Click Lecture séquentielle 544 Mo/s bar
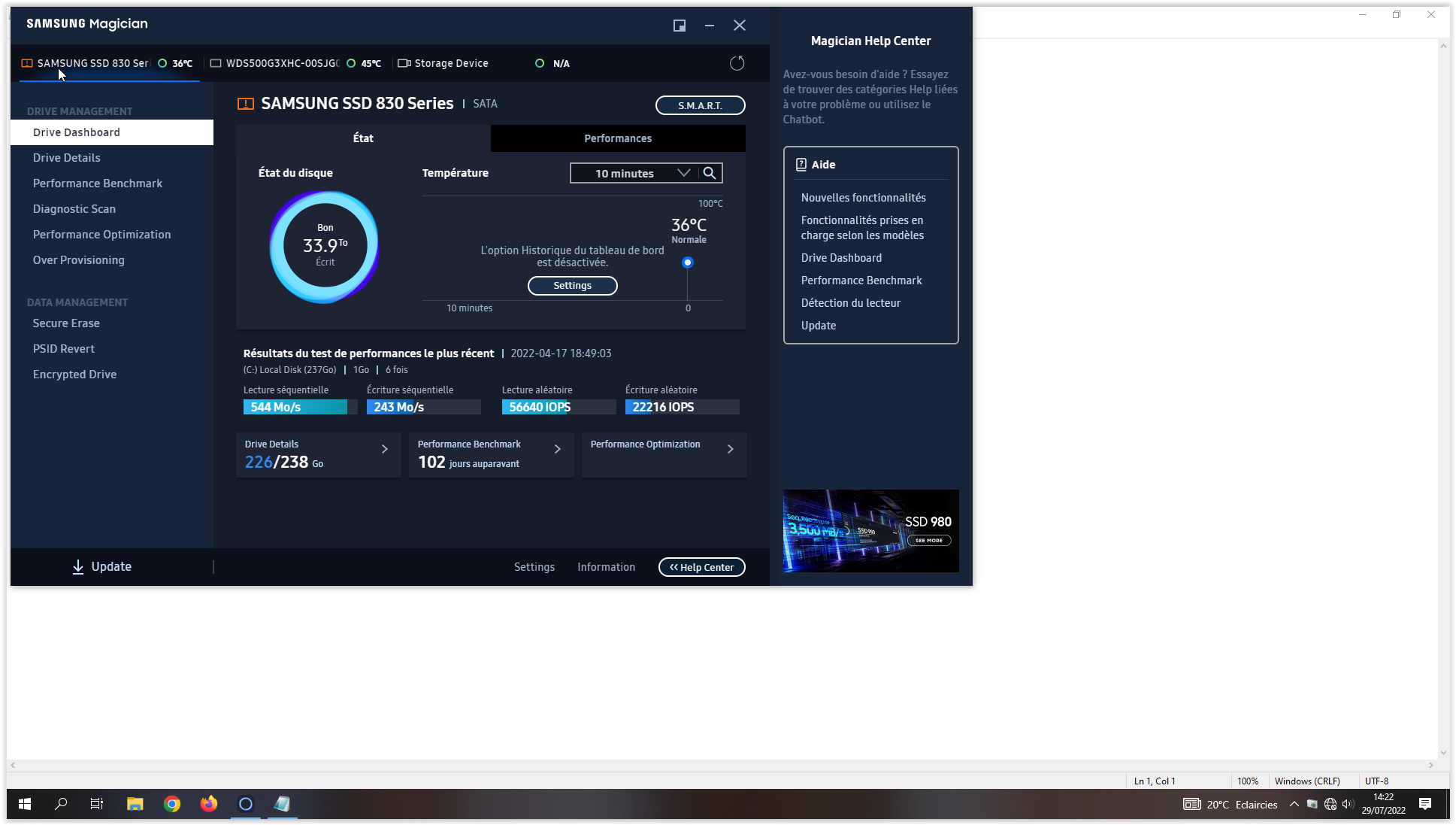Image resolution: width=1456 pixels, height=825 pixels. 301,407
